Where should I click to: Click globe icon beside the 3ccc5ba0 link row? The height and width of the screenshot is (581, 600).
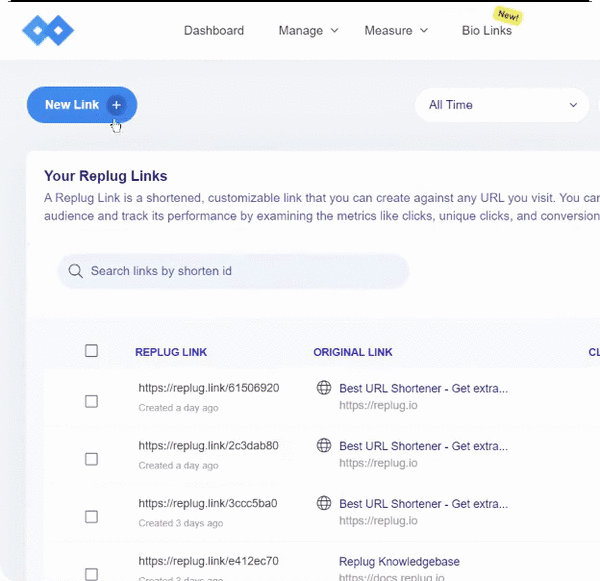[324, 503]
